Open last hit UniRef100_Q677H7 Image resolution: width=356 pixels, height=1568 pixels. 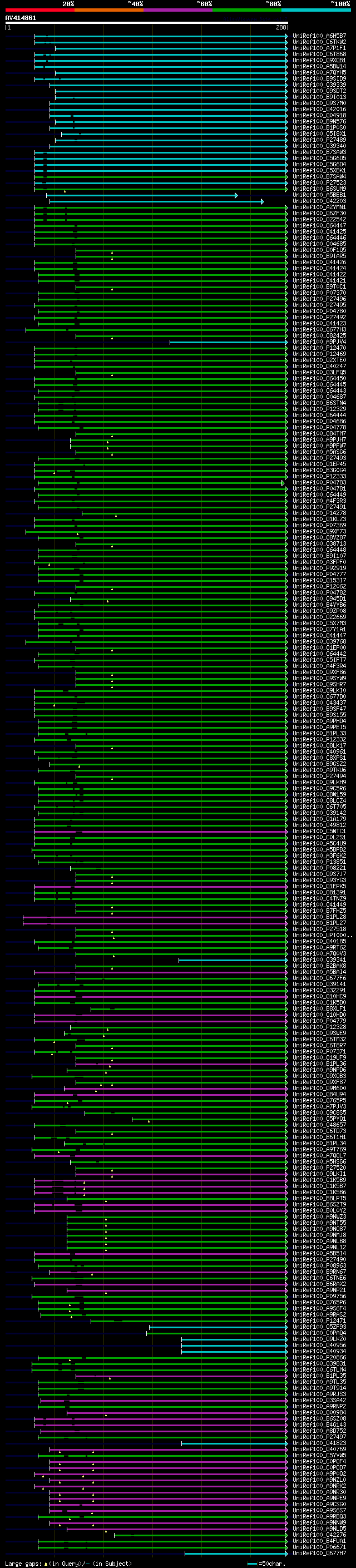(x=319, y=1553)
